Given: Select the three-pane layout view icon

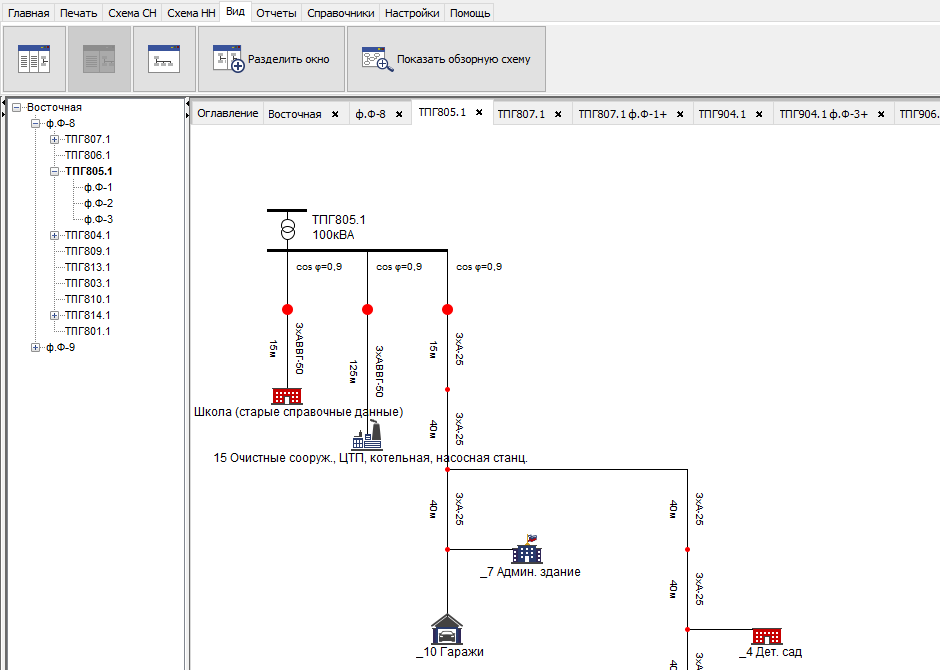Looking at the screenshot, I should coord(34,59).
